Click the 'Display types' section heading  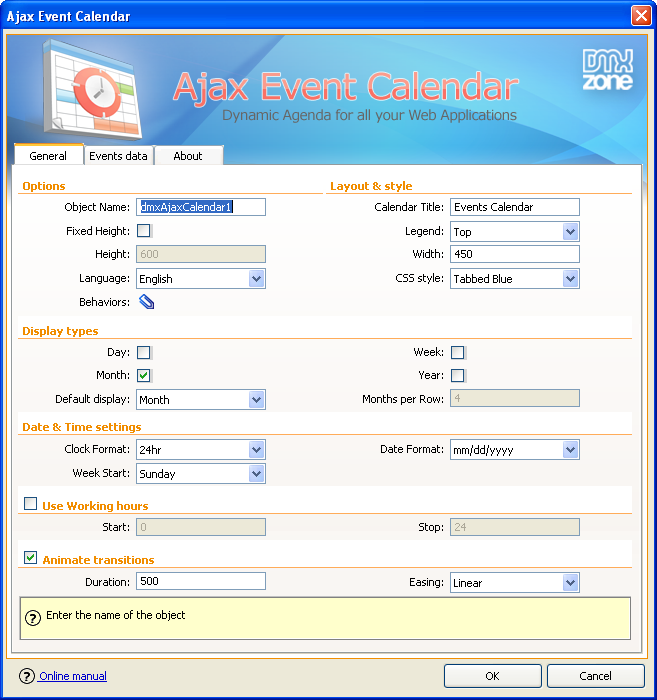coord(60,331)
